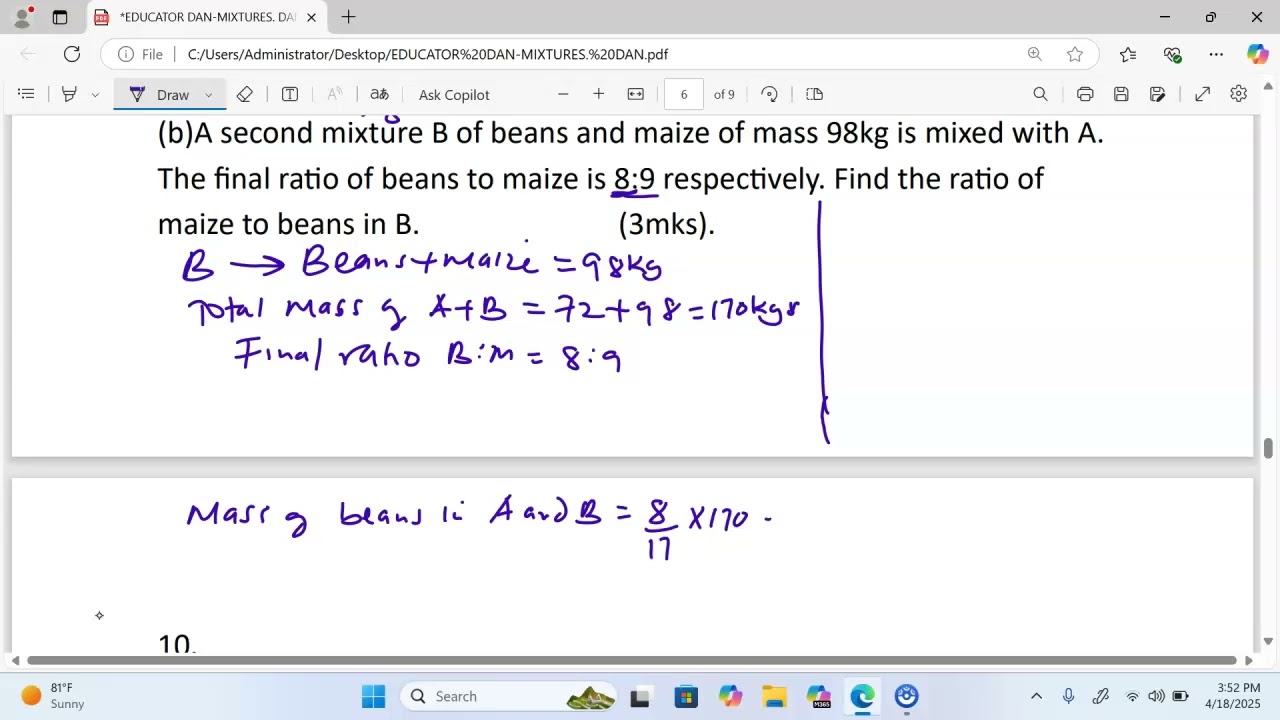Screen dimensions: 1280x720
Task: Open PDF viewer settings gear
Action: (x=1239, y=94)
